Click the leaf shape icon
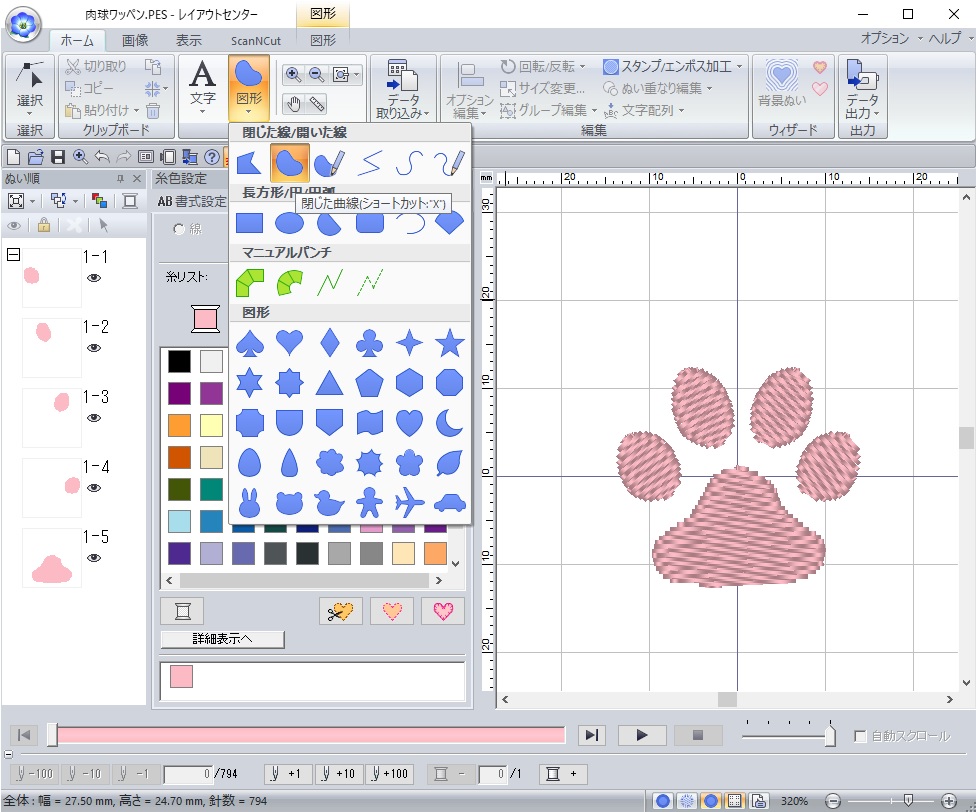976x812 pixels. (x=450, y=461)
